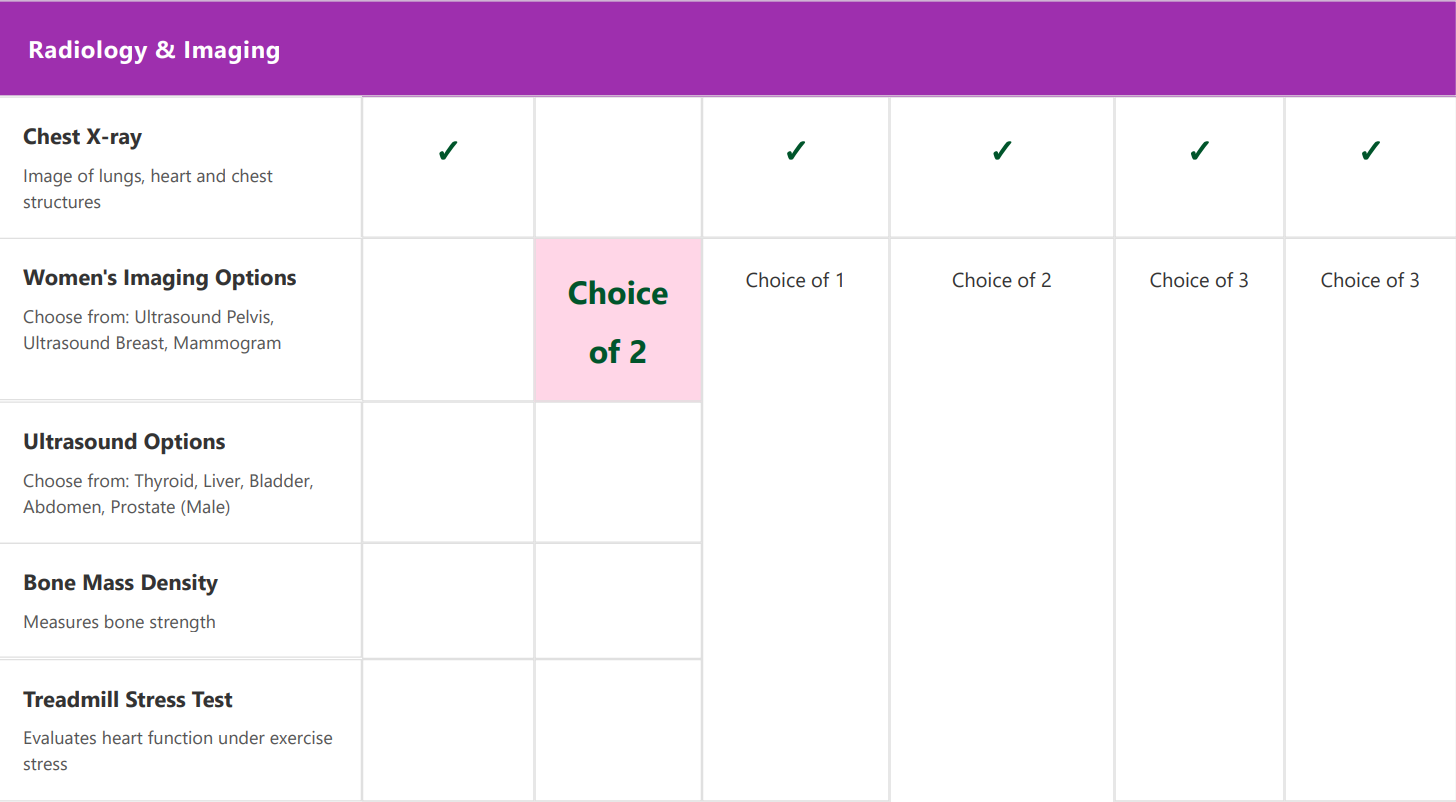Click the Bone Mass Density title
The width and height of the screenshot is (1456, 802).
(x=120, y=583)
